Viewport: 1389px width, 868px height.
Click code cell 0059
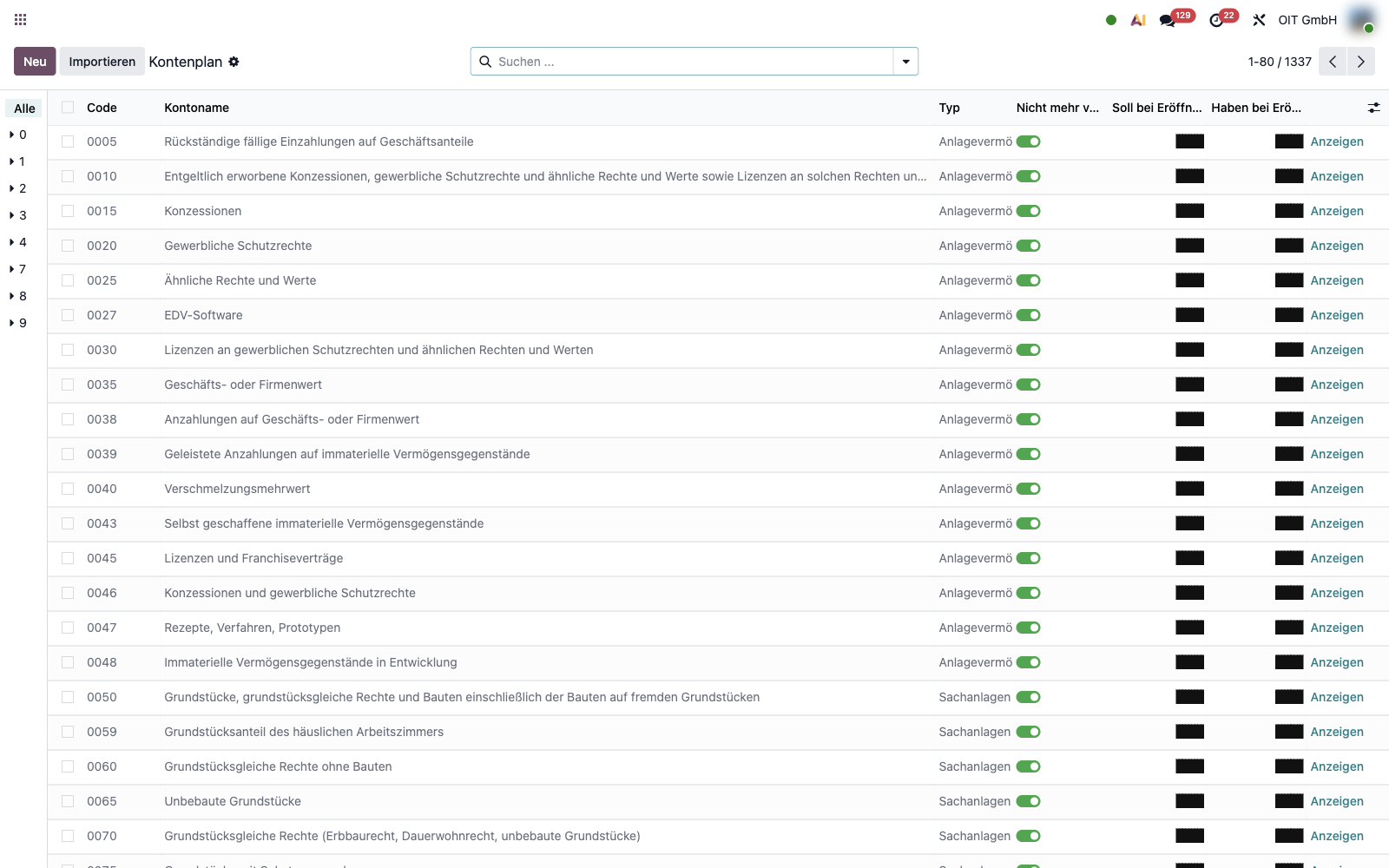click(102, 732)
